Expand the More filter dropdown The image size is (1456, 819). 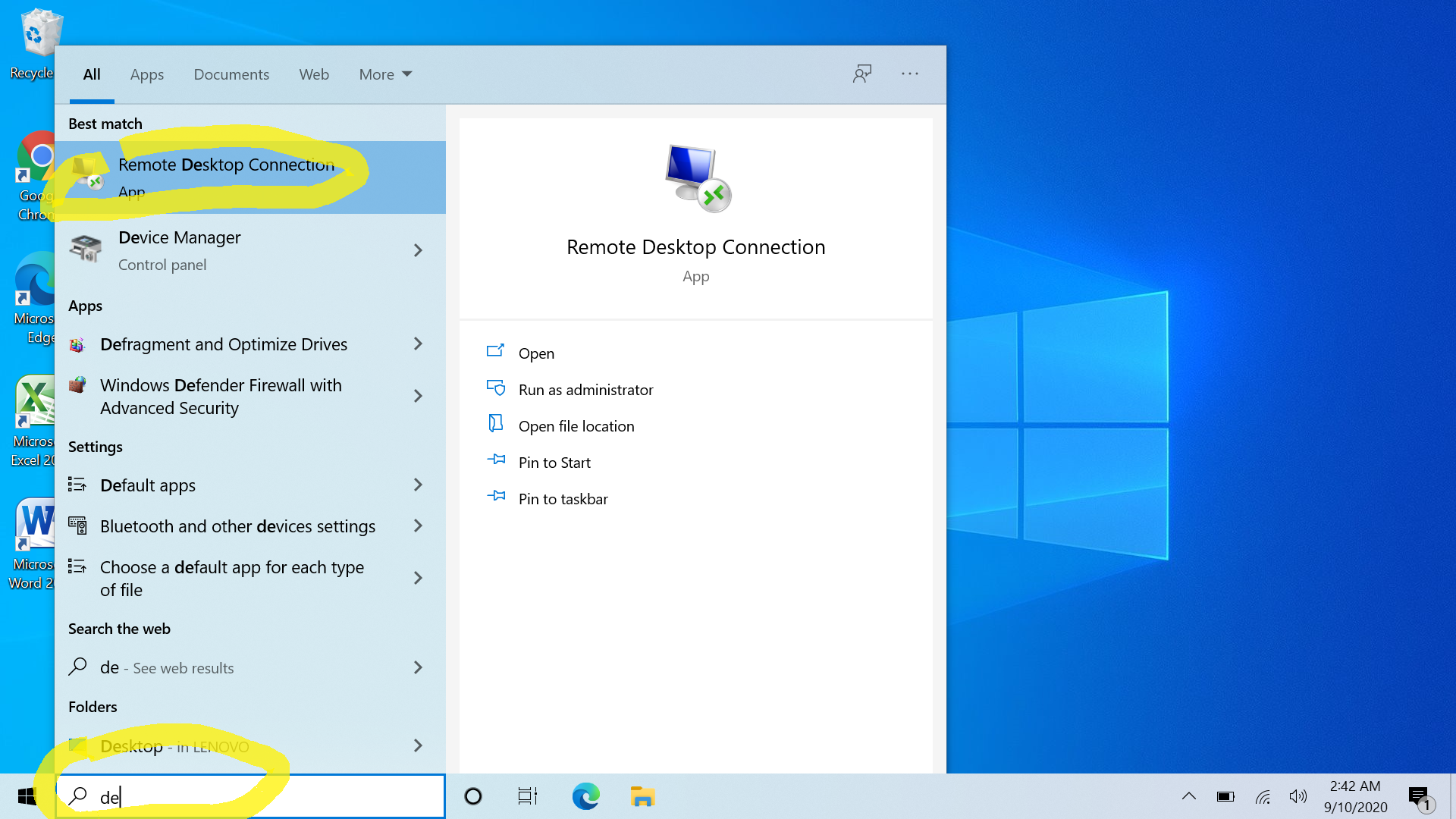[x=385, y=74]
